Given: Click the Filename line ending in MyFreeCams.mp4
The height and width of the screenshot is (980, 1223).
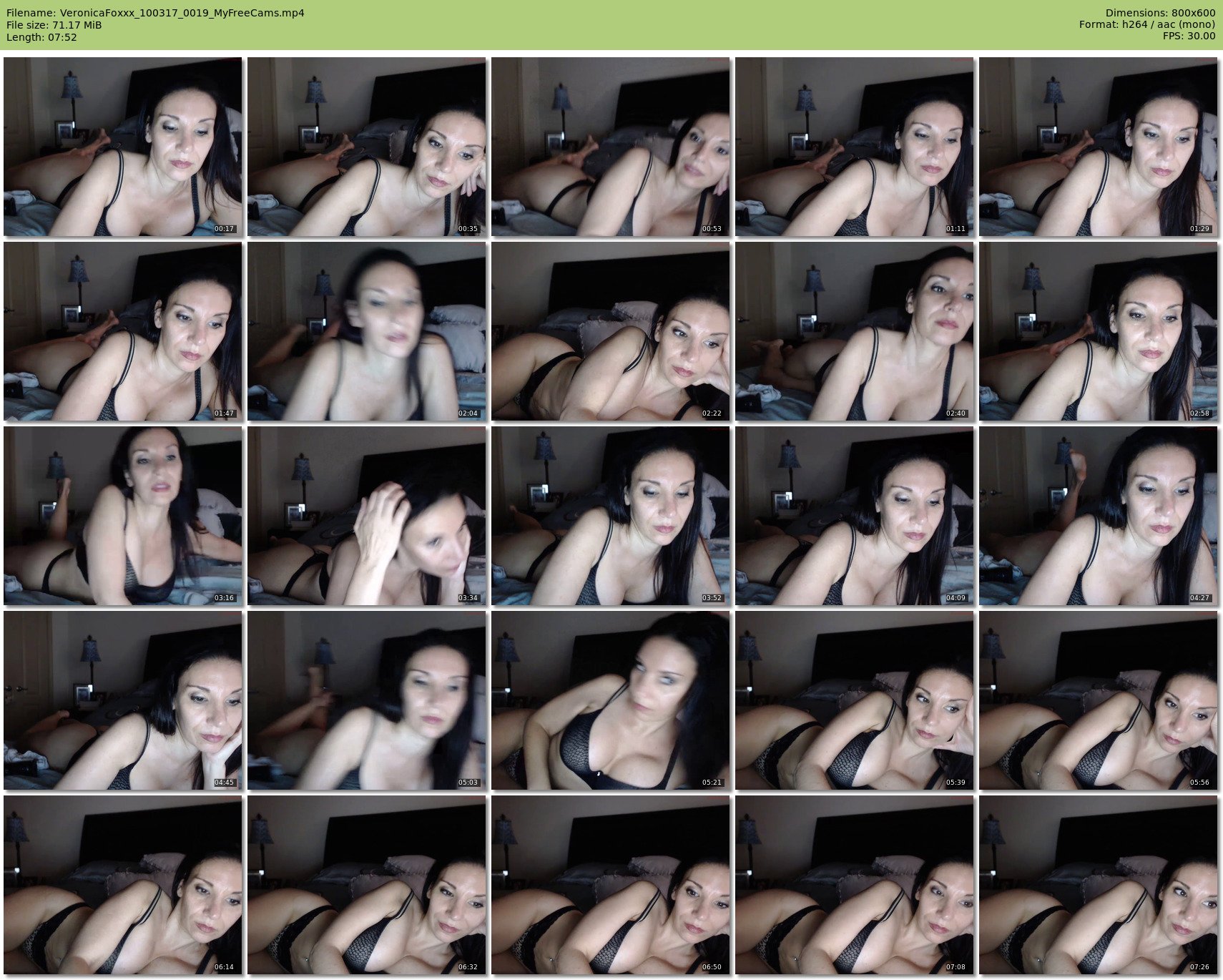Looking at the screenshot, I should [155, 13].
